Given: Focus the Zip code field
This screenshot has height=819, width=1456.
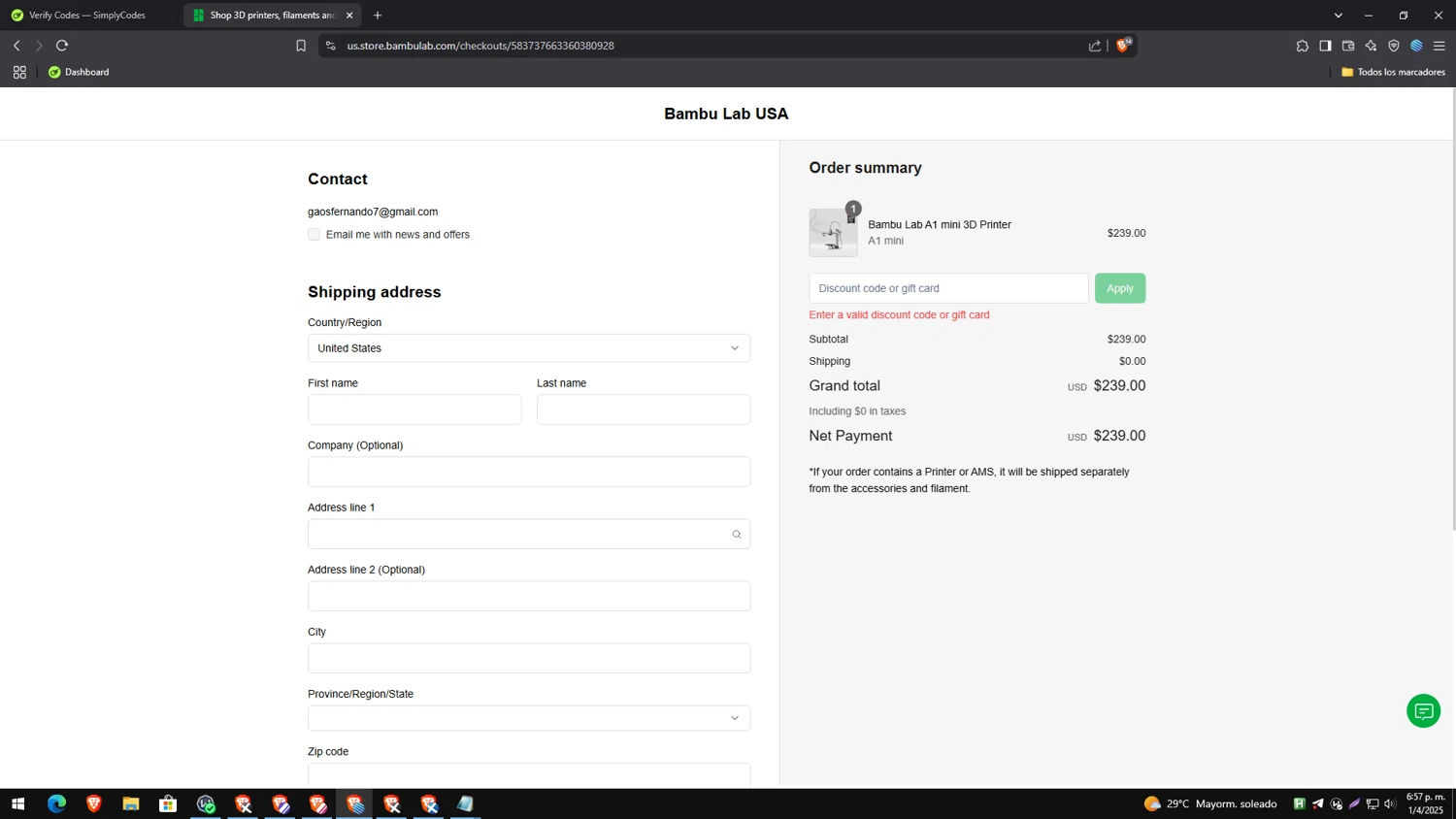Looking at the screenshot, I should pos(529,774).
